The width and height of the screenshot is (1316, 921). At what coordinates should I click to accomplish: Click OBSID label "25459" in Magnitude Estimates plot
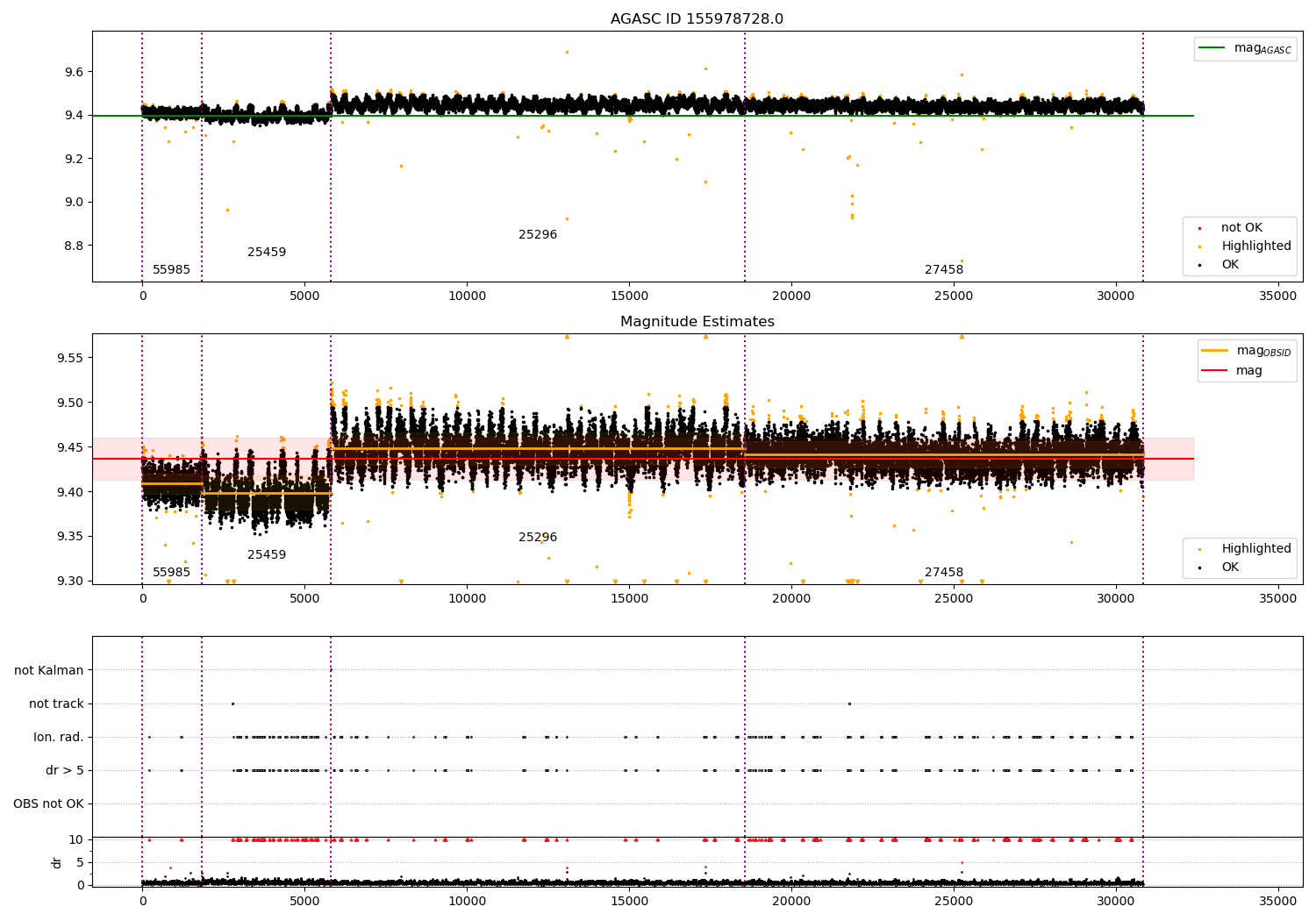(x=267, y=555)
